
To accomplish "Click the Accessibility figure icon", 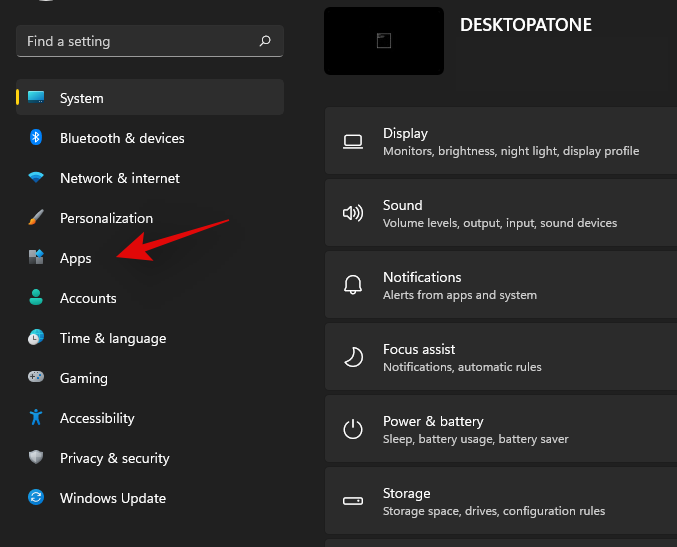I will point(36,418).
